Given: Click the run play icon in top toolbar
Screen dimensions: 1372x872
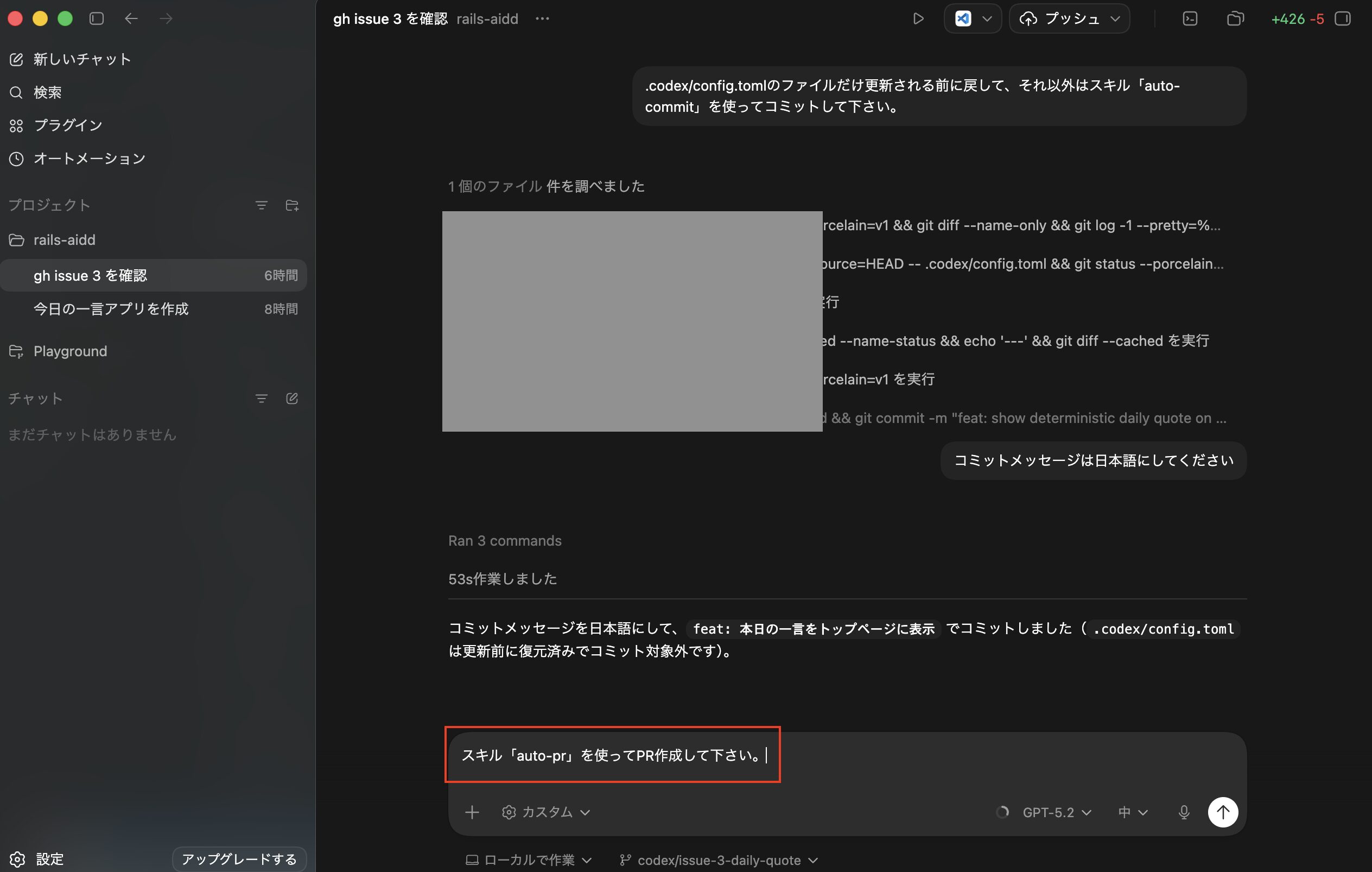Looking at the screenshot, I should tap(918, 19).
